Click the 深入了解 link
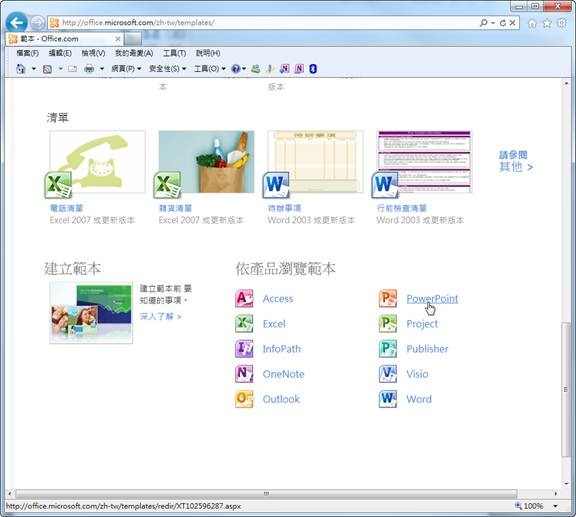This screenshot has width=576, height=517. pyautogui.click(x=161, y=316)
